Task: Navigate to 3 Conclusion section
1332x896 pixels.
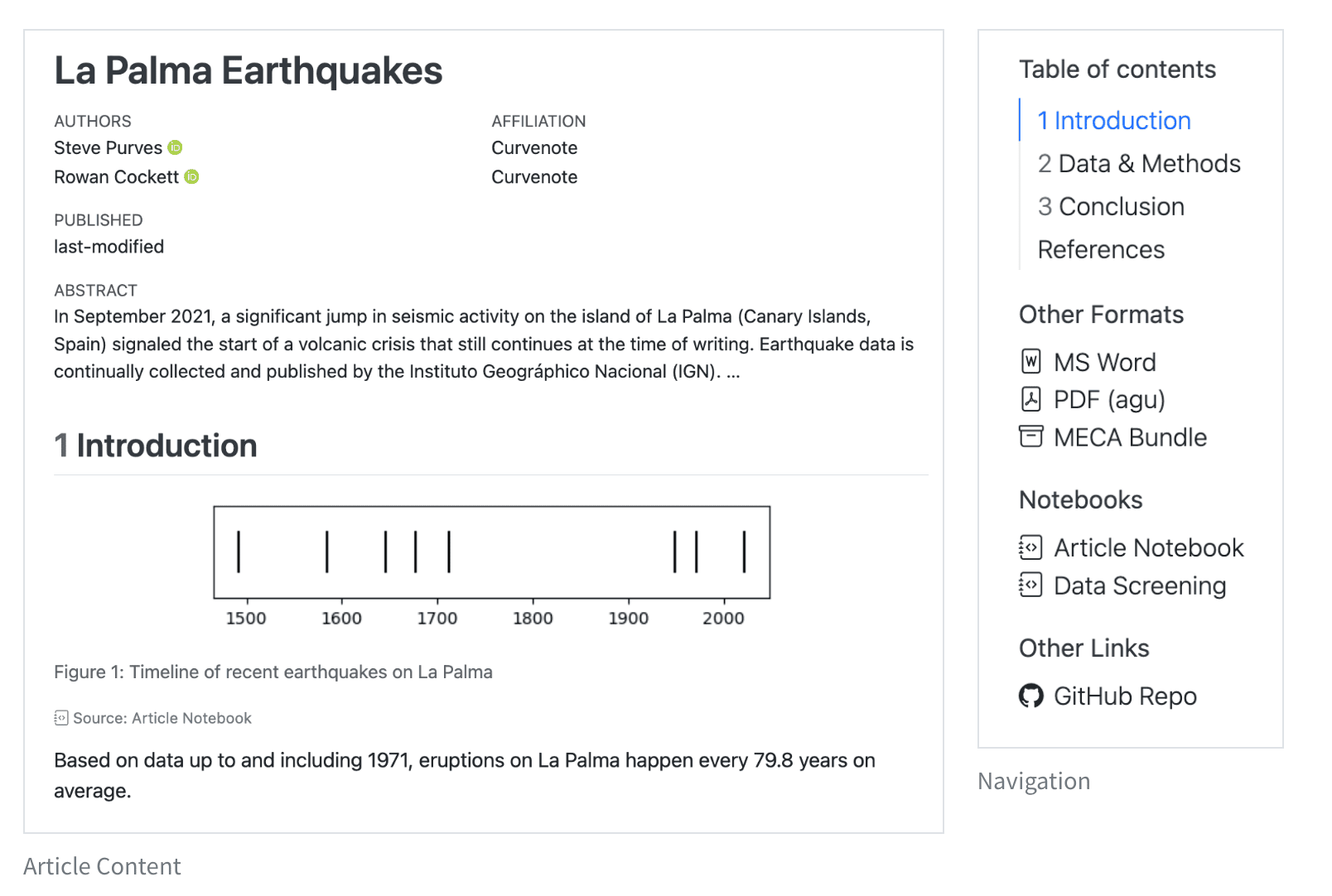Action: tap(1110, 207)
